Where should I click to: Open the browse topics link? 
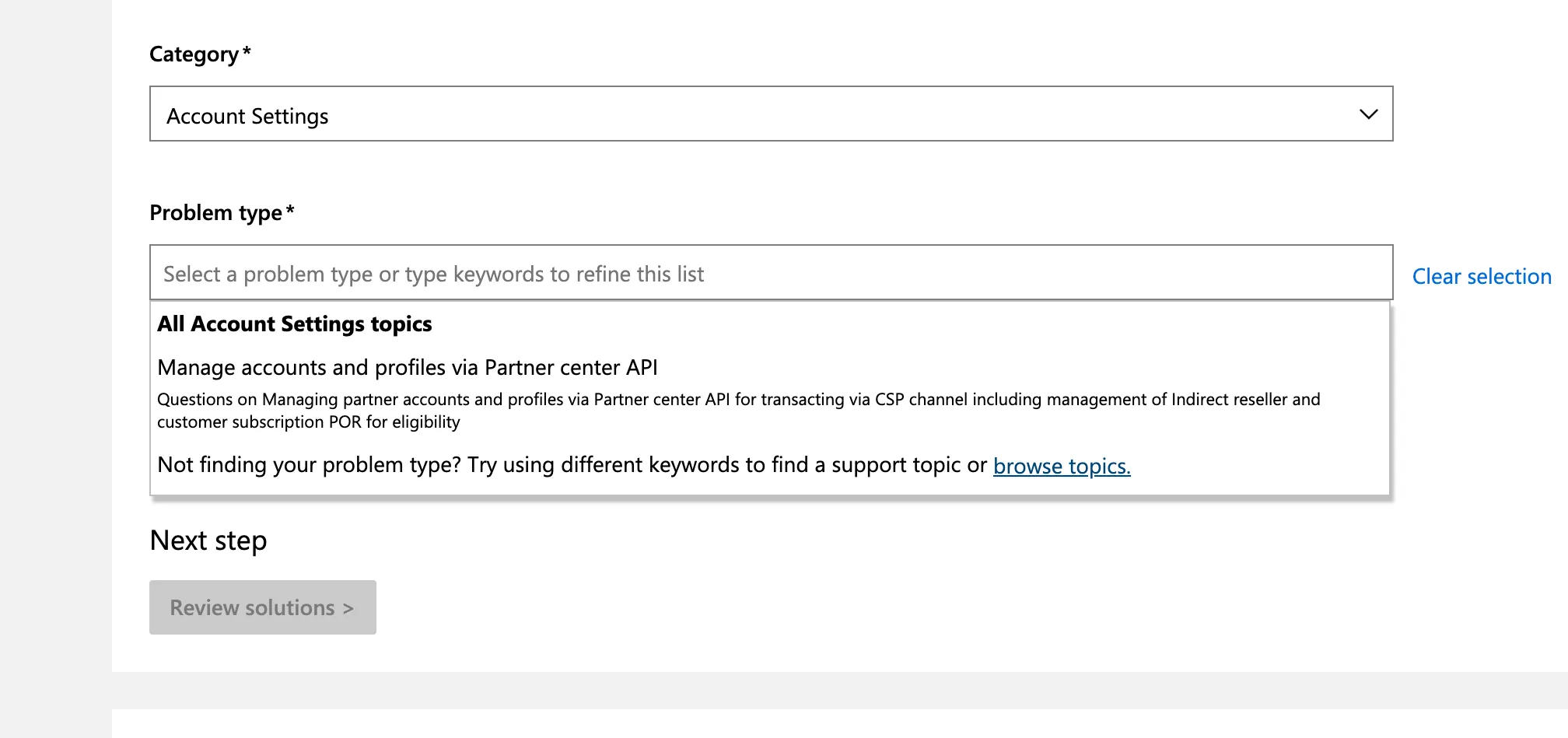point(1062,466)
